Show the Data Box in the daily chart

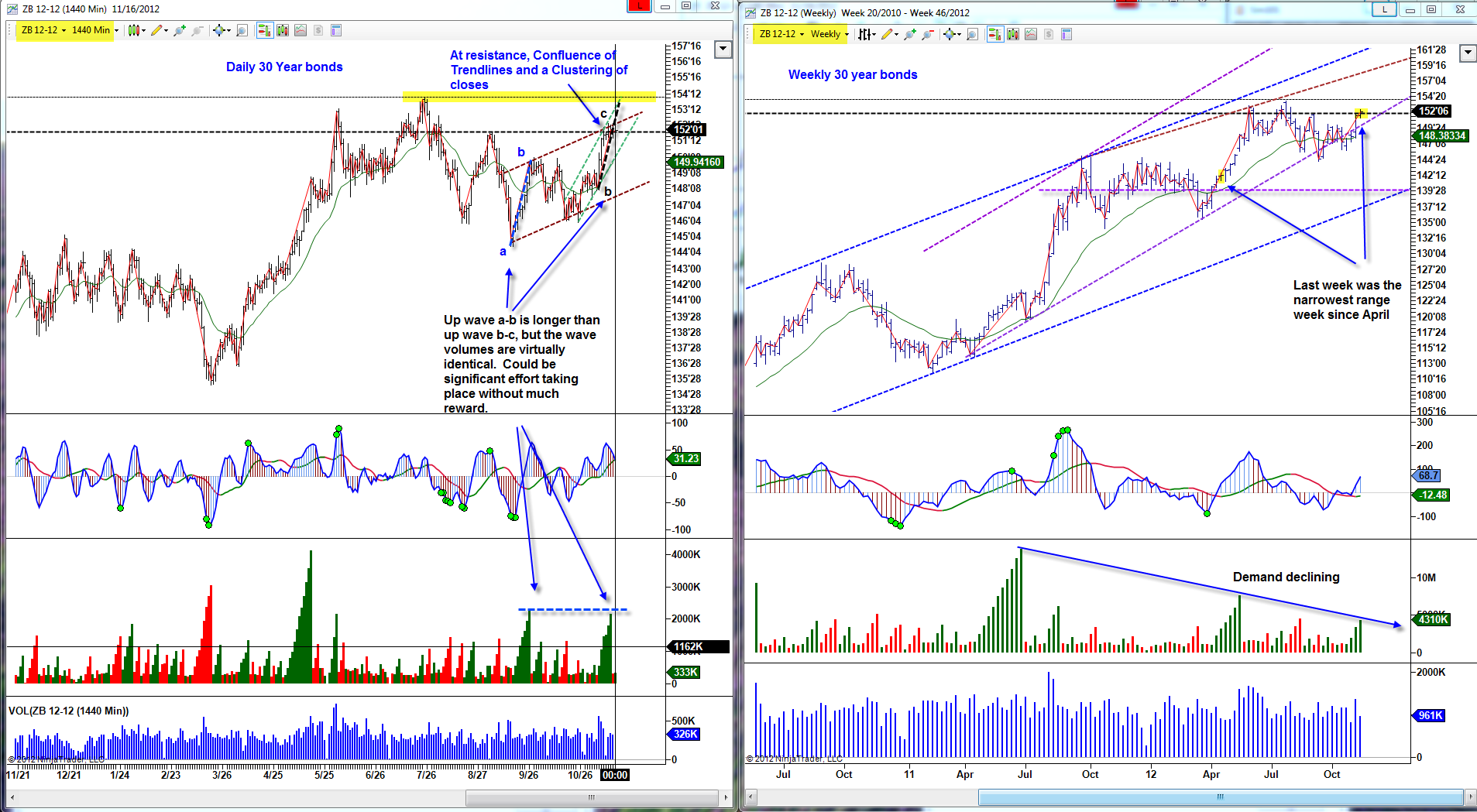click(242, 30)
